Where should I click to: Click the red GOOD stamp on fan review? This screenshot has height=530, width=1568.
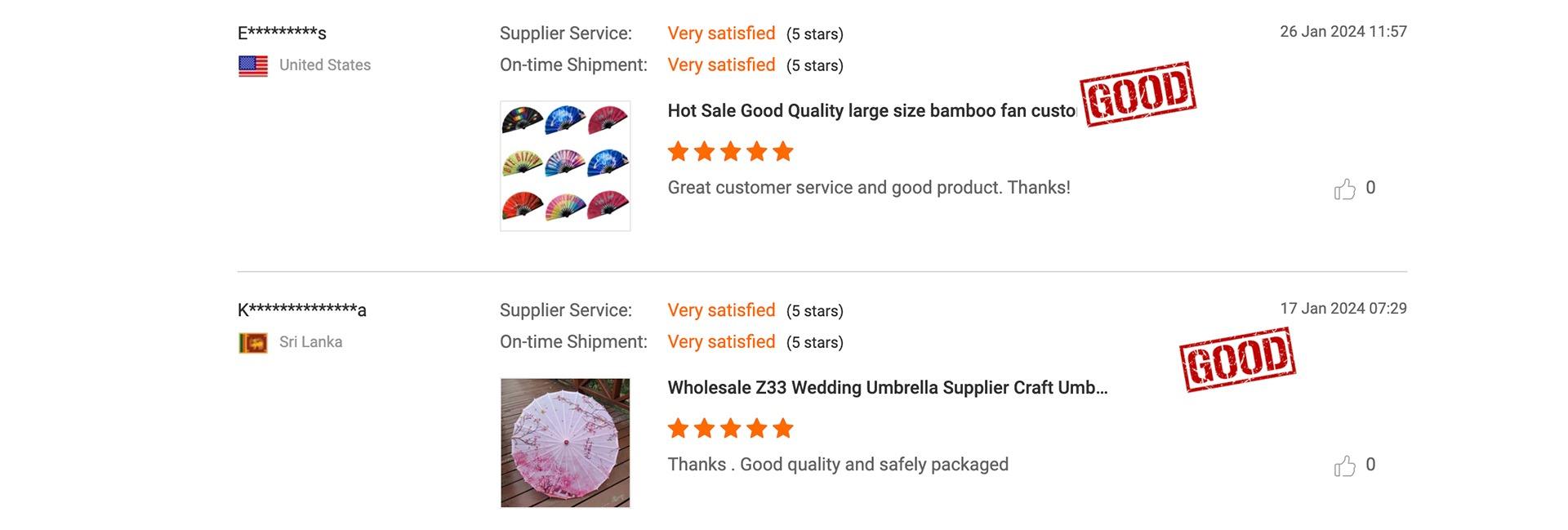pos(1138,94)
